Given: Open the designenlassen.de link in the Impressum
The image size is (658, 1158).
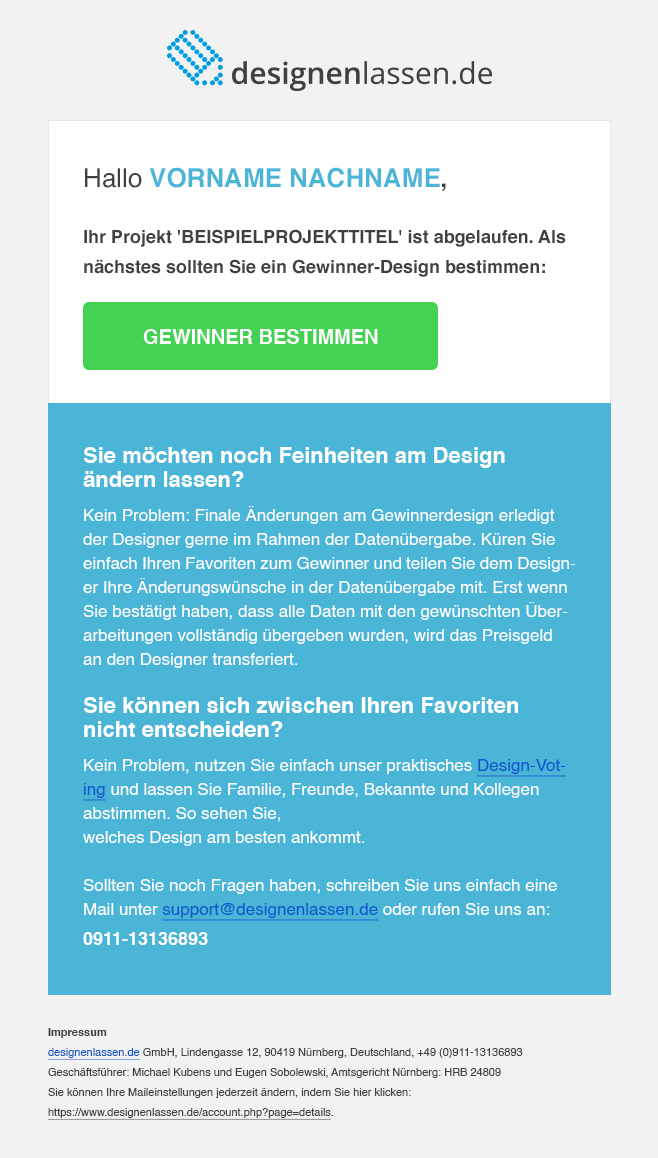Looking at the screenshot, I should [94, 1052].
